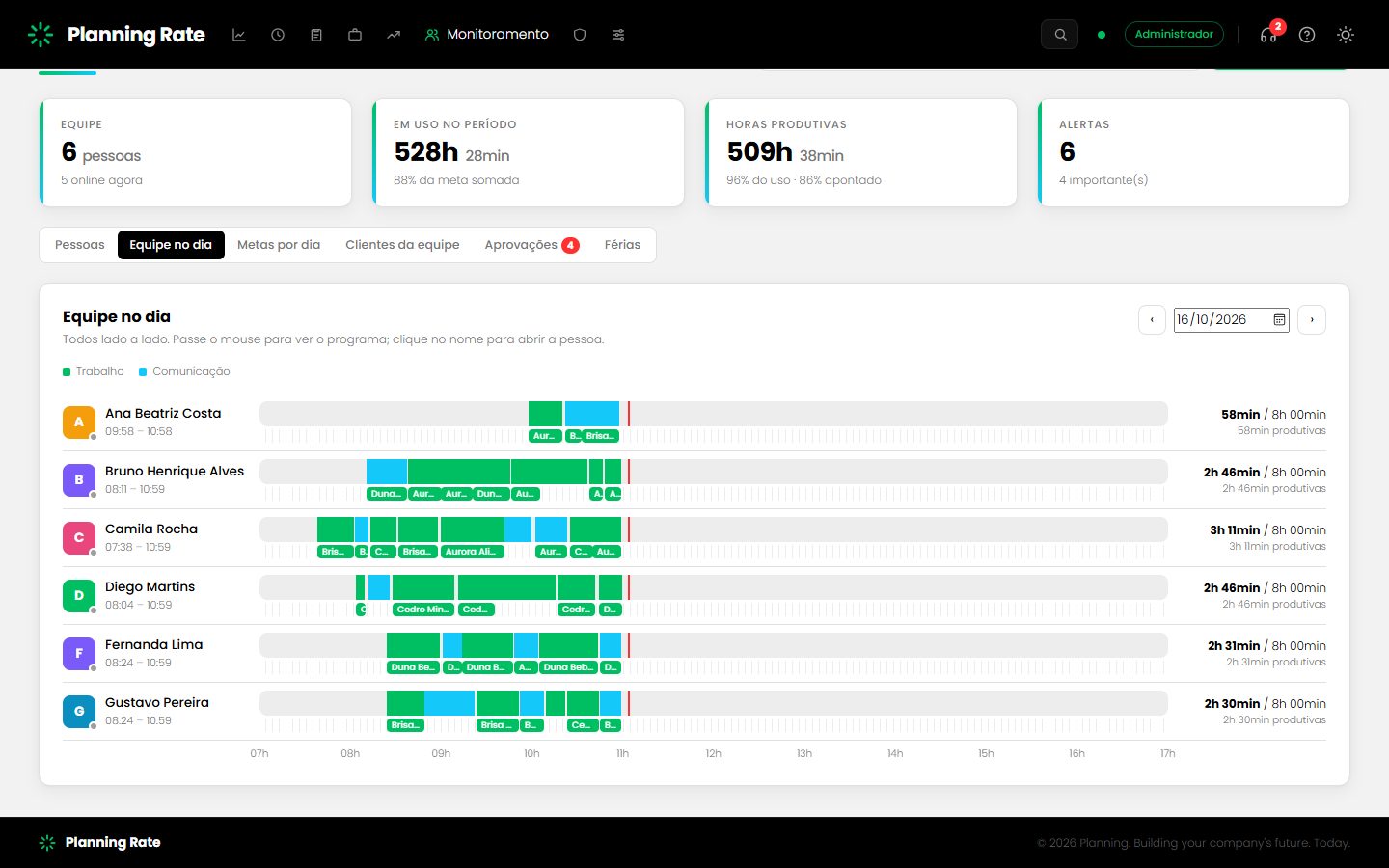Click Camila Rocha's Aurora Ali... timeline block
Screen dimensions: 1389x868
coord(473,552)
